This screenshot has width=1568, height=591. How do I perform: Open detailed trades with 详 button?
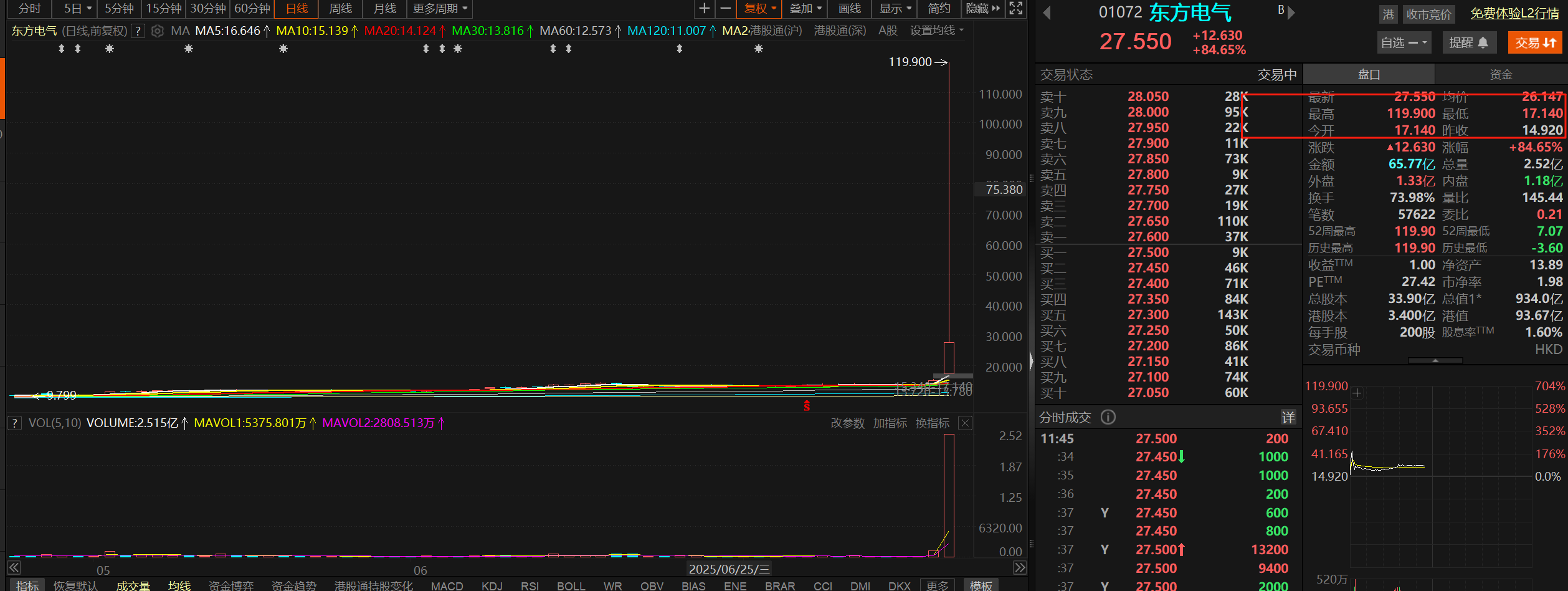coord(1288,417)
